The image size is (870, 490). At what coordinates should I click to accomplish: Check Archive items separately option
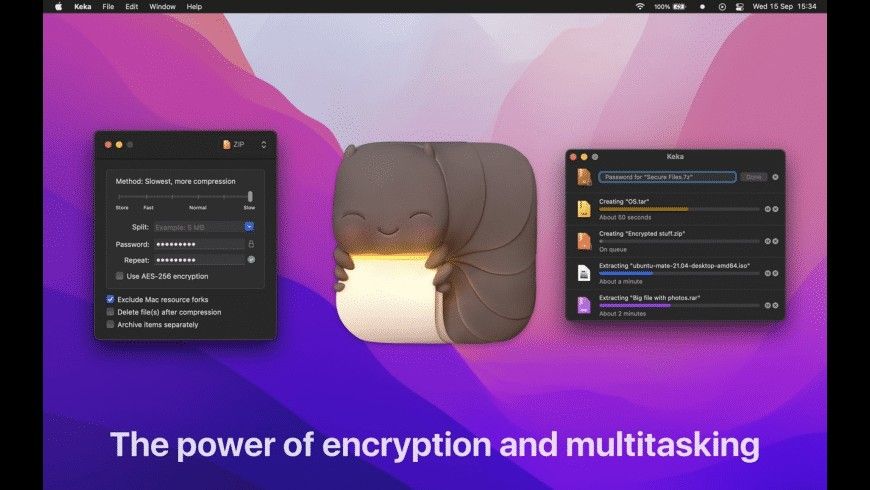(110, 325)
